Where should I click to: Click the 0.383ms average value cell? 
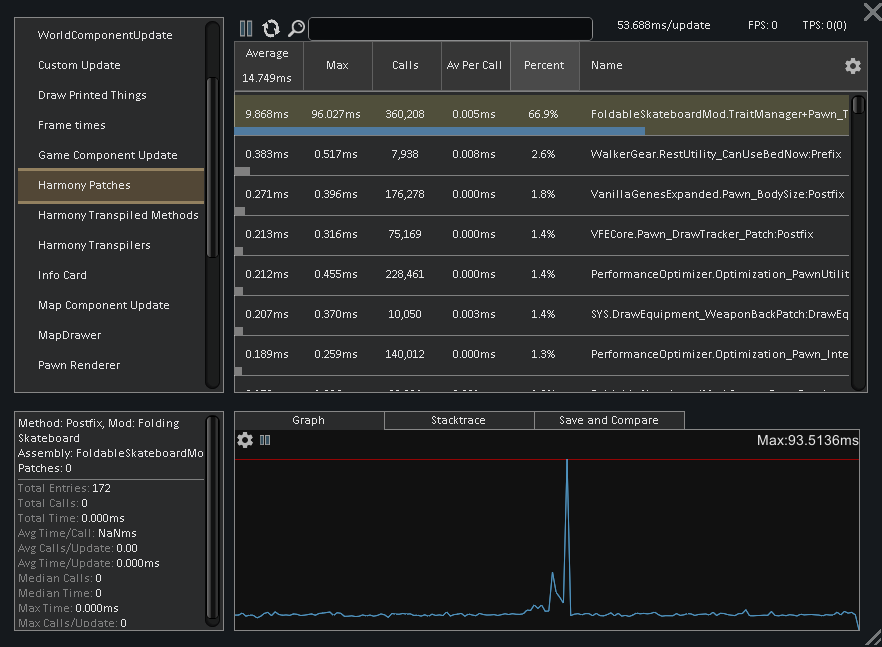tap(267, 154)
